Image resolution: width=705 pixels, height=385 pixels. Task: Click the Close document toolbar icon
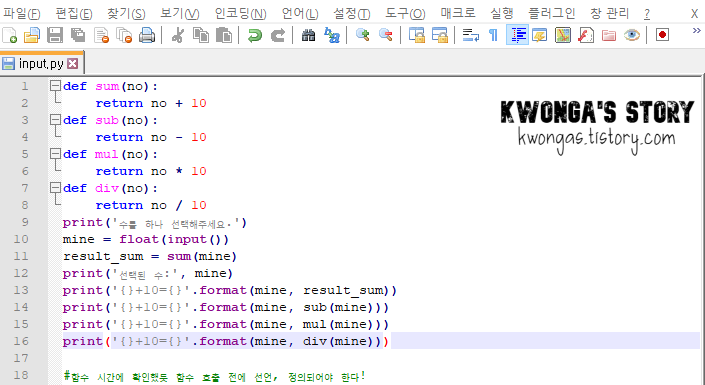click(x=102, y=35)
